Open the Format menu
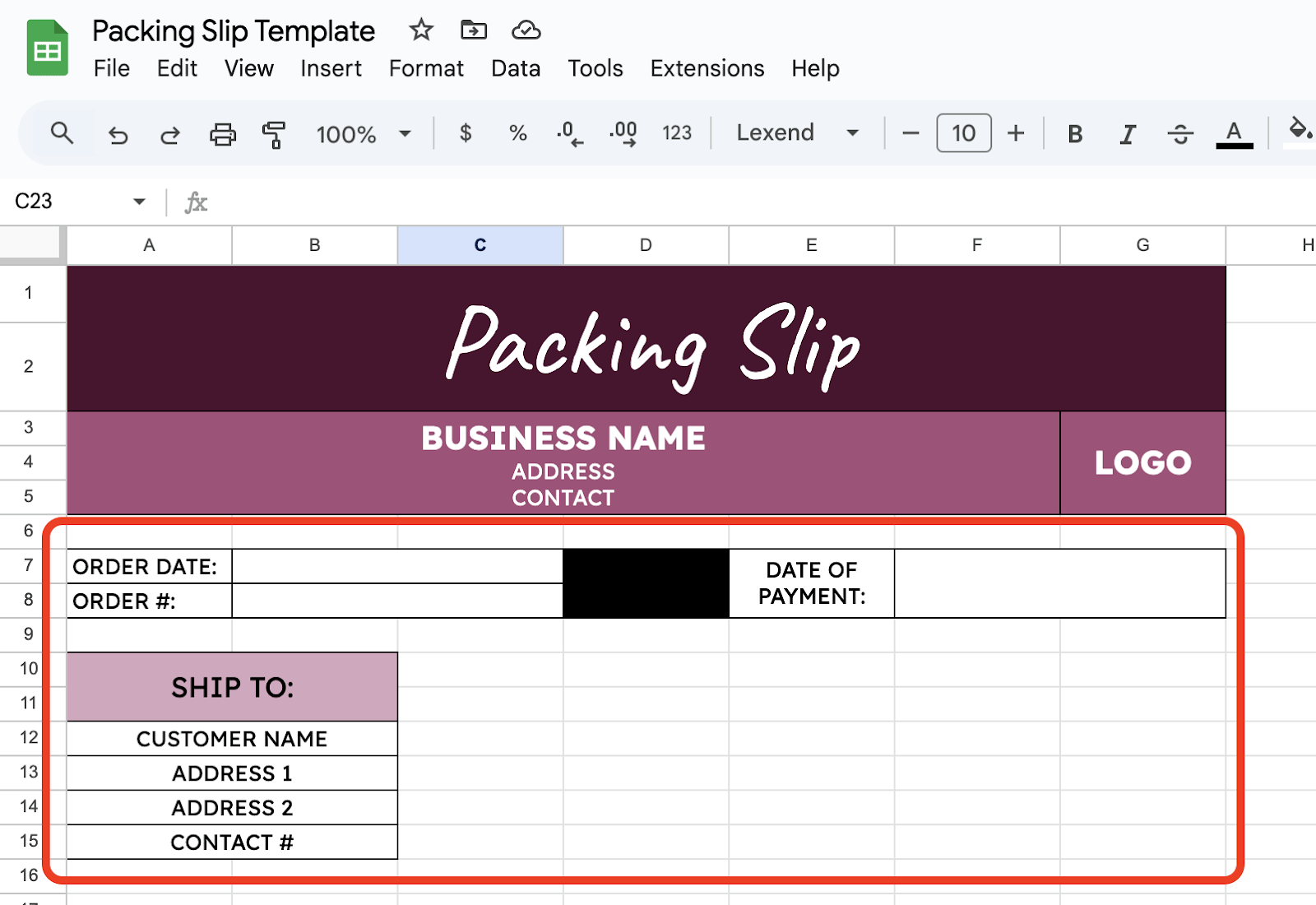Viewport: 1316px width, 905px height. [426, 68]
